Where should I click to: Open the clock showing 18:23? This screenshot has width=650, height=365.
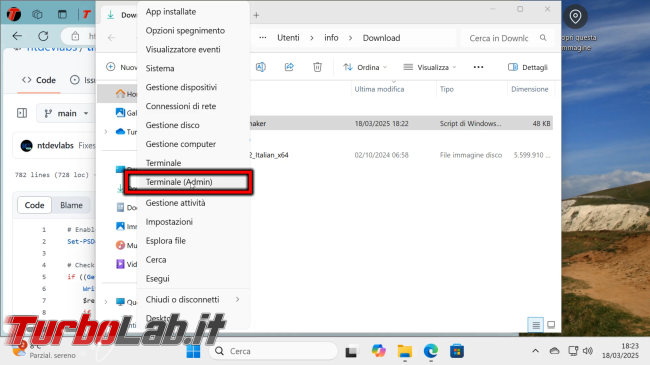click(x=621, y=351)
